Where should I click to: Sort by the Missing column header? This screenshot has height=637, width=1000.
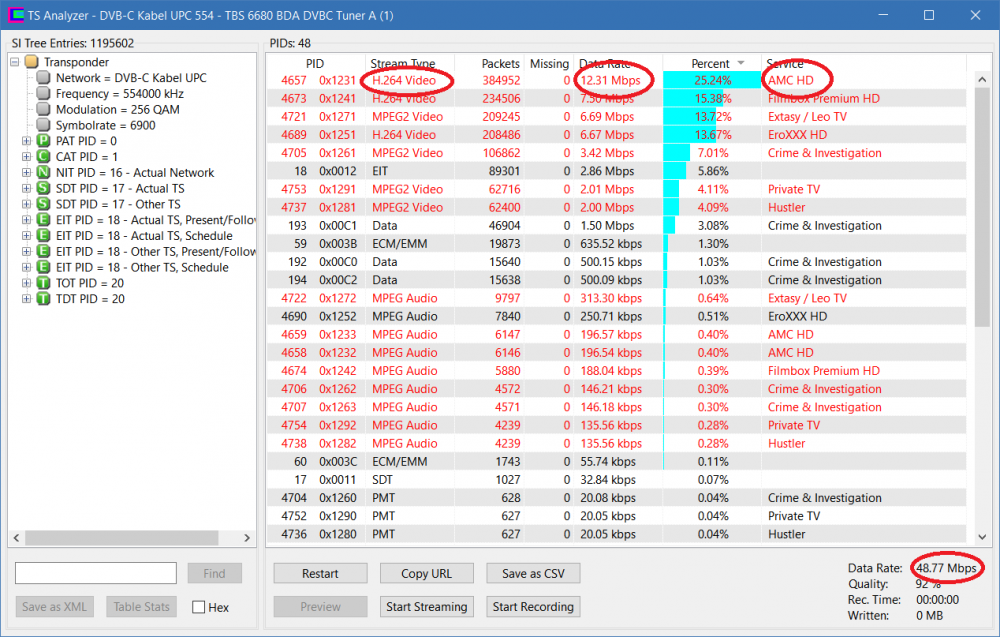[548, 63]
